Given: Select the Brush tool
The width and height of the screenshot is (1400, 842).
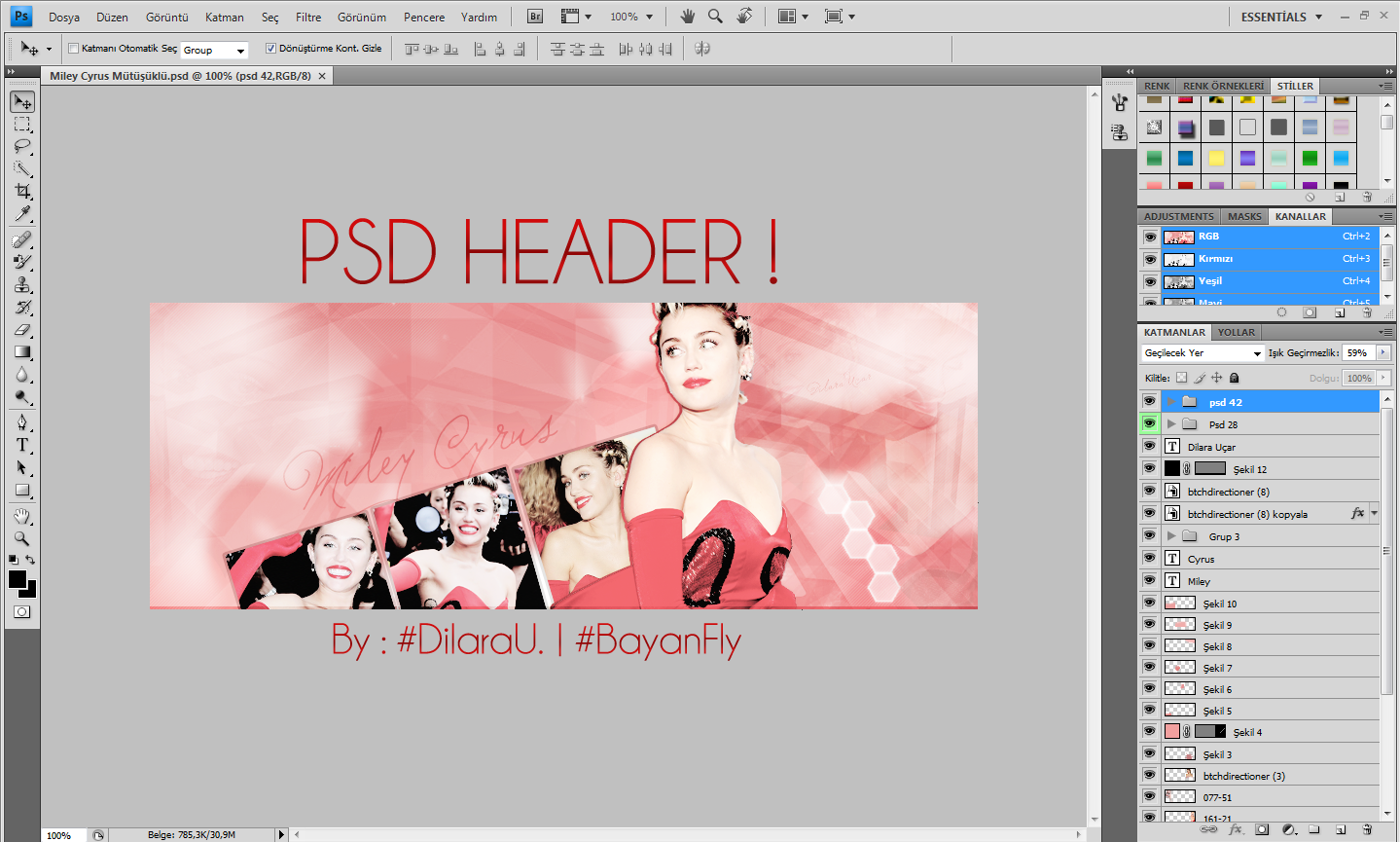Looking at the screenshot, I should click(x=22, y=263).
